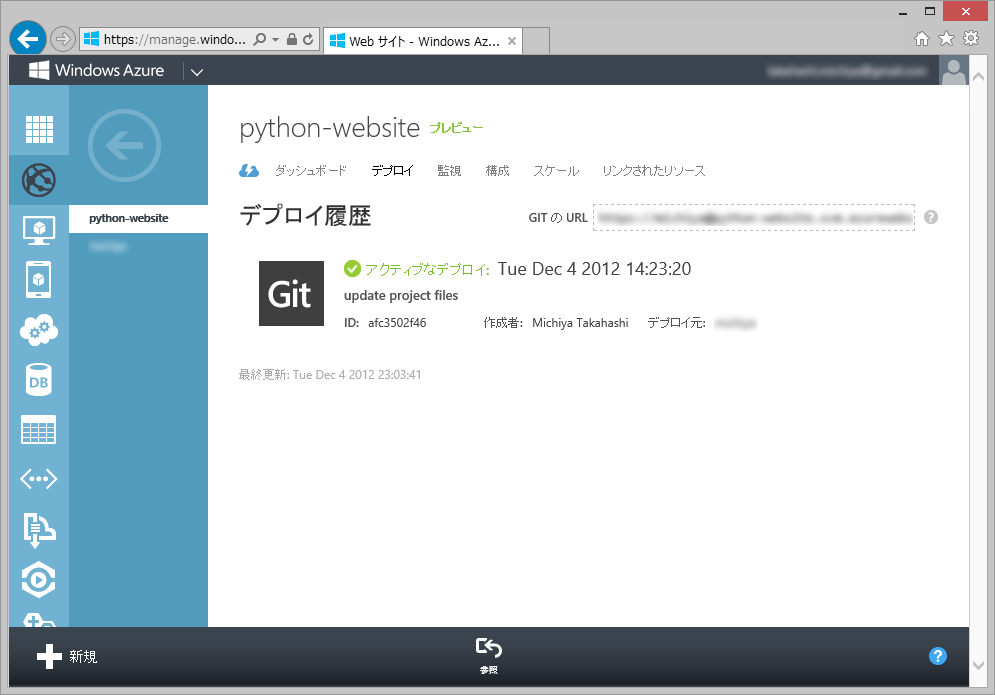
Task: Select the Cloud Services gear-cloud icon
Action: point(39,329)
